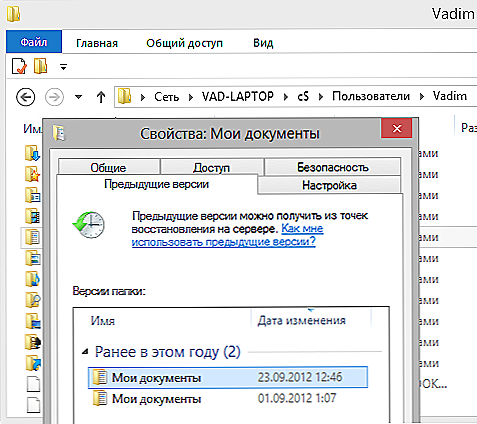This screenshot has height=424, width=477.
Task: Navigate to VAD-LAPTOP in the breadcrumb
Action: coord(238,96)
